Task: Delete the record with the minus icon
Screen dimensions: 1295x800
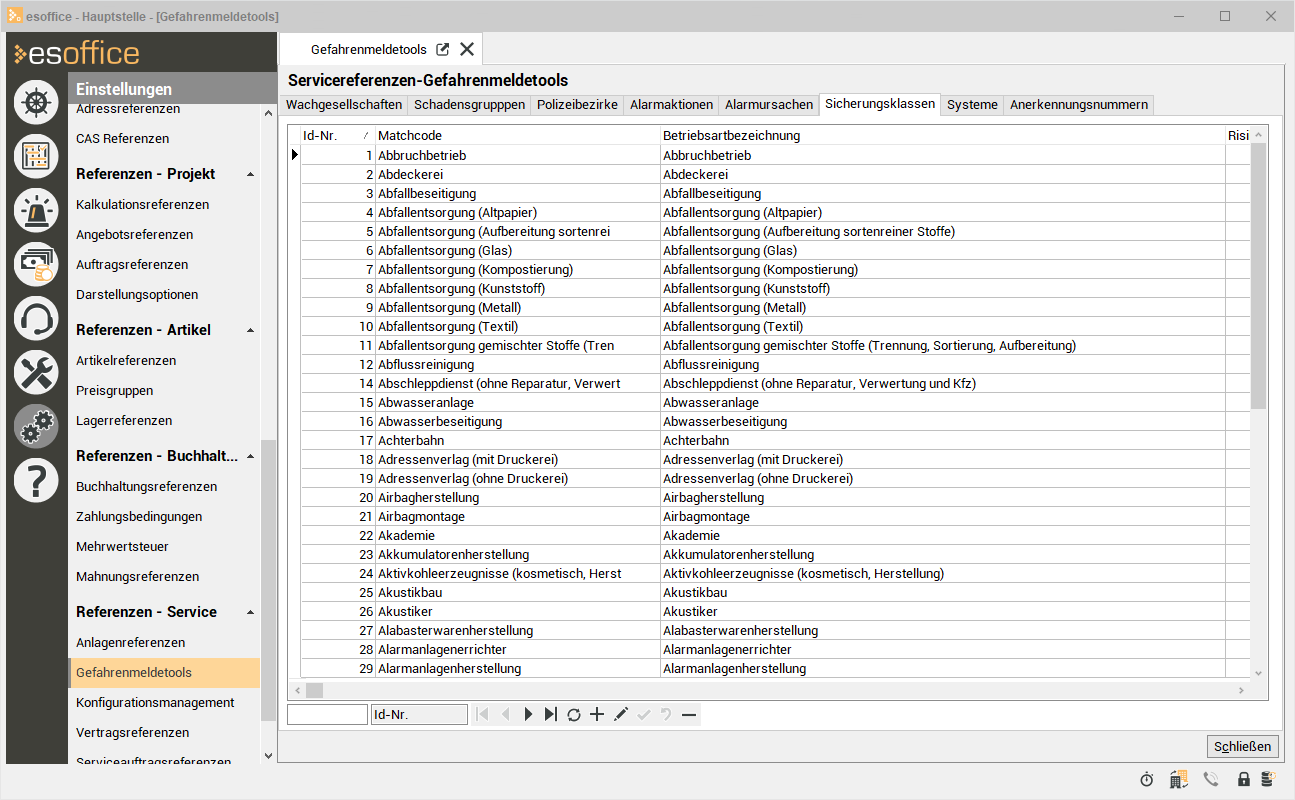Action: point(689,714)
